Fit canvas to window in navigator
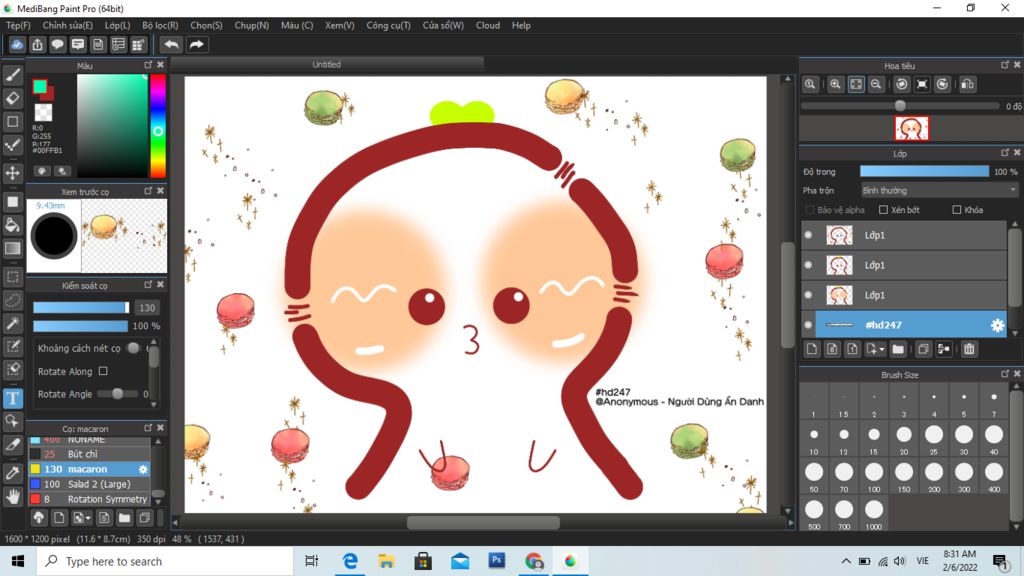The image size is (1024, 576). [x=856, y=84]
